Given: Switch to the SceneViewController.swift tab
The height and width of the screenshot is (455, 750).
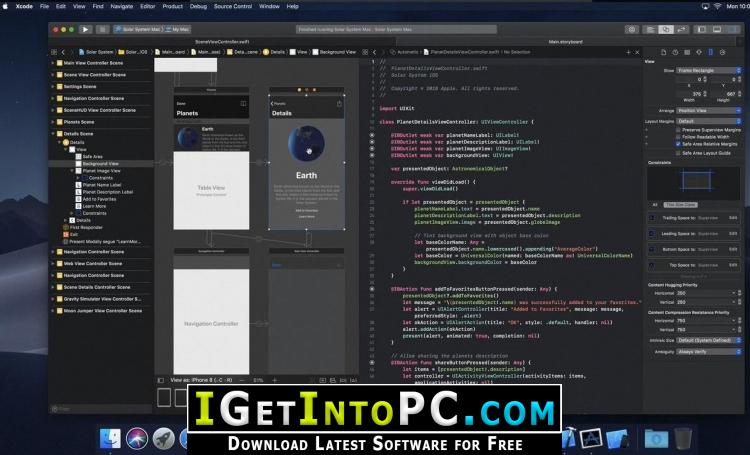Looking at the screenshot, I should pos(222,42).
